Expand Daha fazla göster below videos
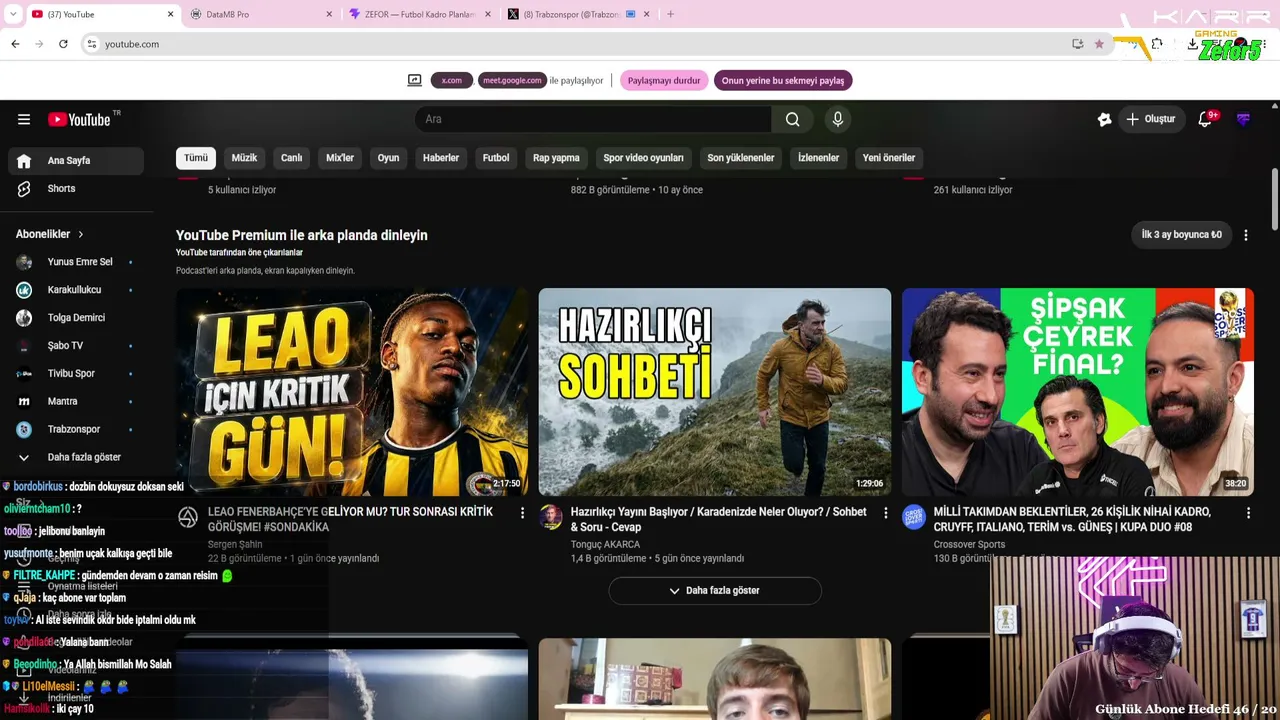This screenshot has height=720, width=1280. pyautogui.click(x=715, y=591)
